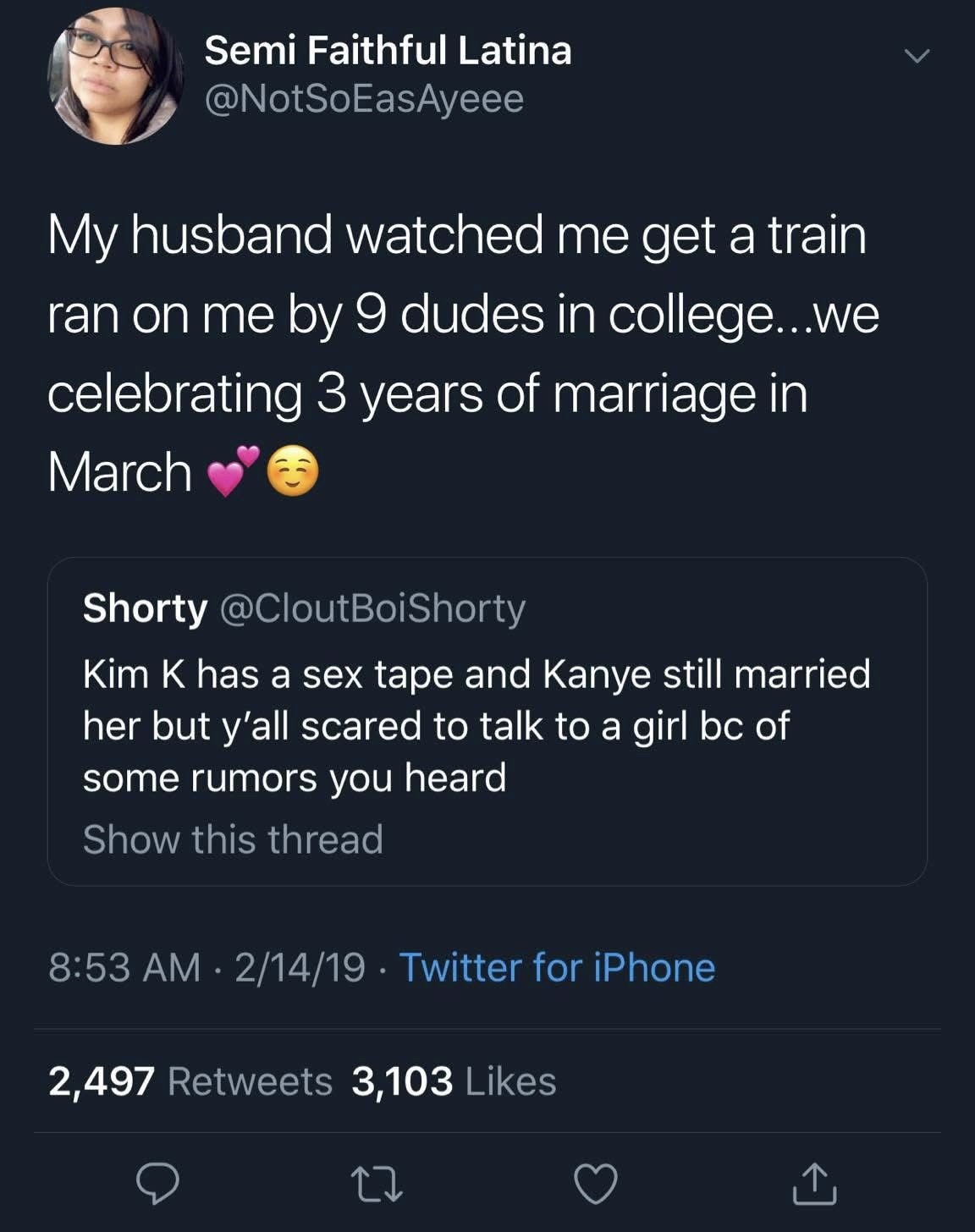Open the Twitter for iPhone source link
The width and height of the screenshot is (975, 1232).
(557, 967)
